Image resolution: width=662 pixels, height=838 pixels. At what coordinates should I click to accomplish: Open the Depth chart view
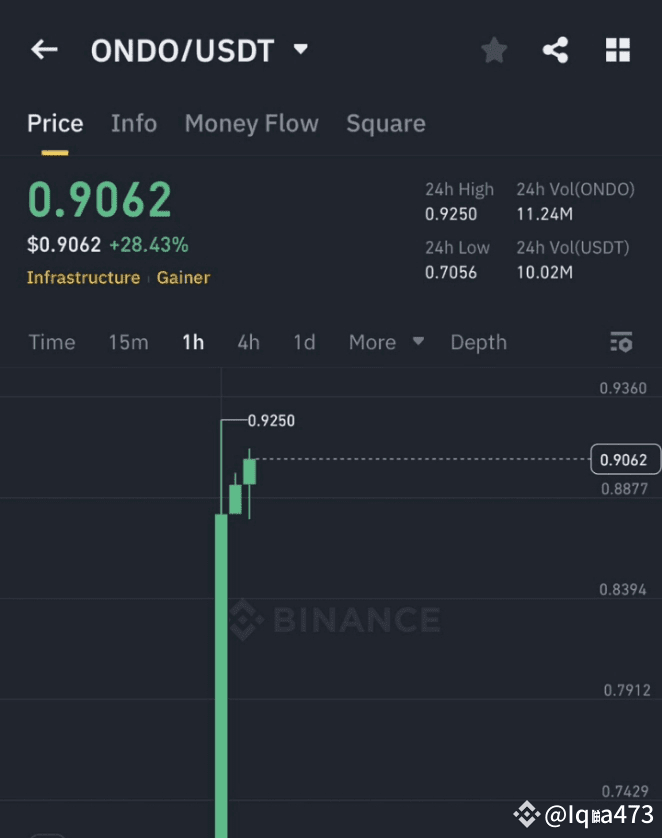pyautogui.click(x=478, y=342)
